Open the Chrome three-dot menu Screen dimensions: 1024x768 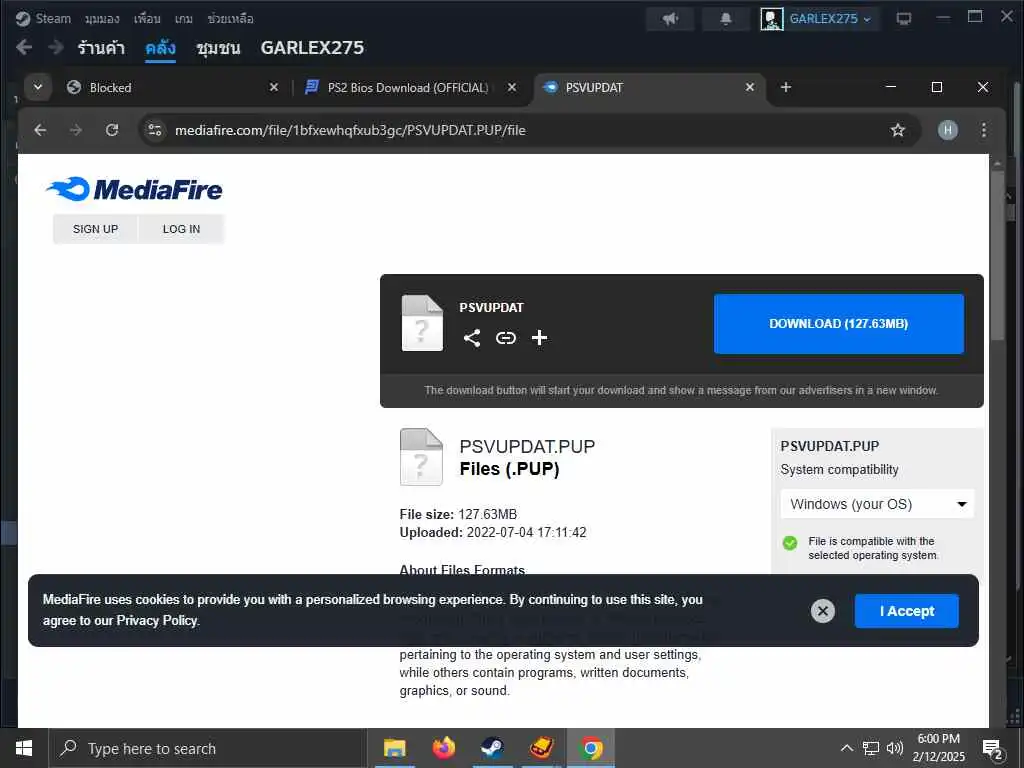click(x=984, y=130)
